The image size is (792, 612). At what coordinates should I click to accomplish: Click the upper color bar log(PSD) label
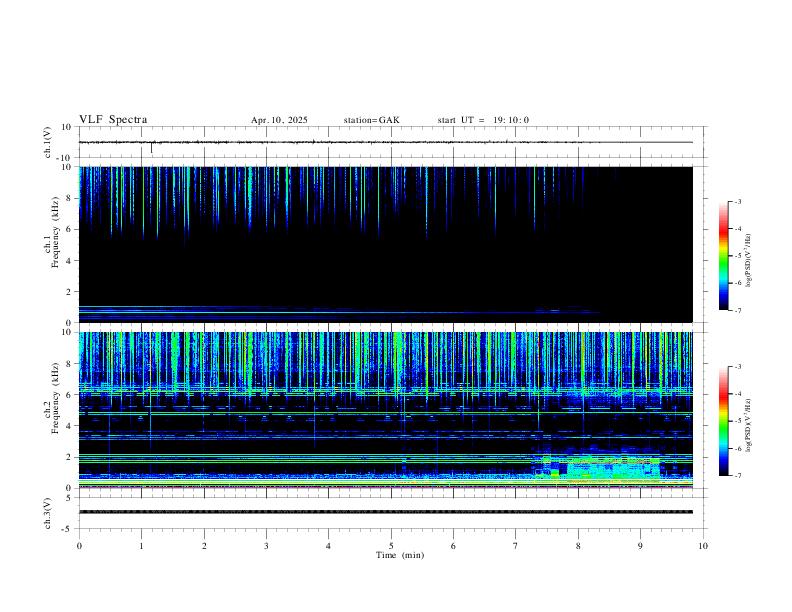pyautogui.click(x=749, y=260)
